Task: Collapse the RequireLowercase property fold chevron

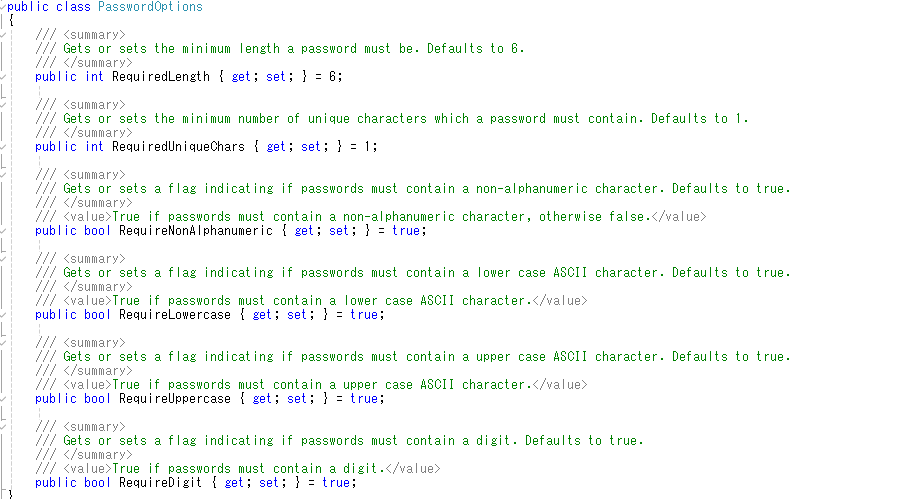Action: click(3, 315)
